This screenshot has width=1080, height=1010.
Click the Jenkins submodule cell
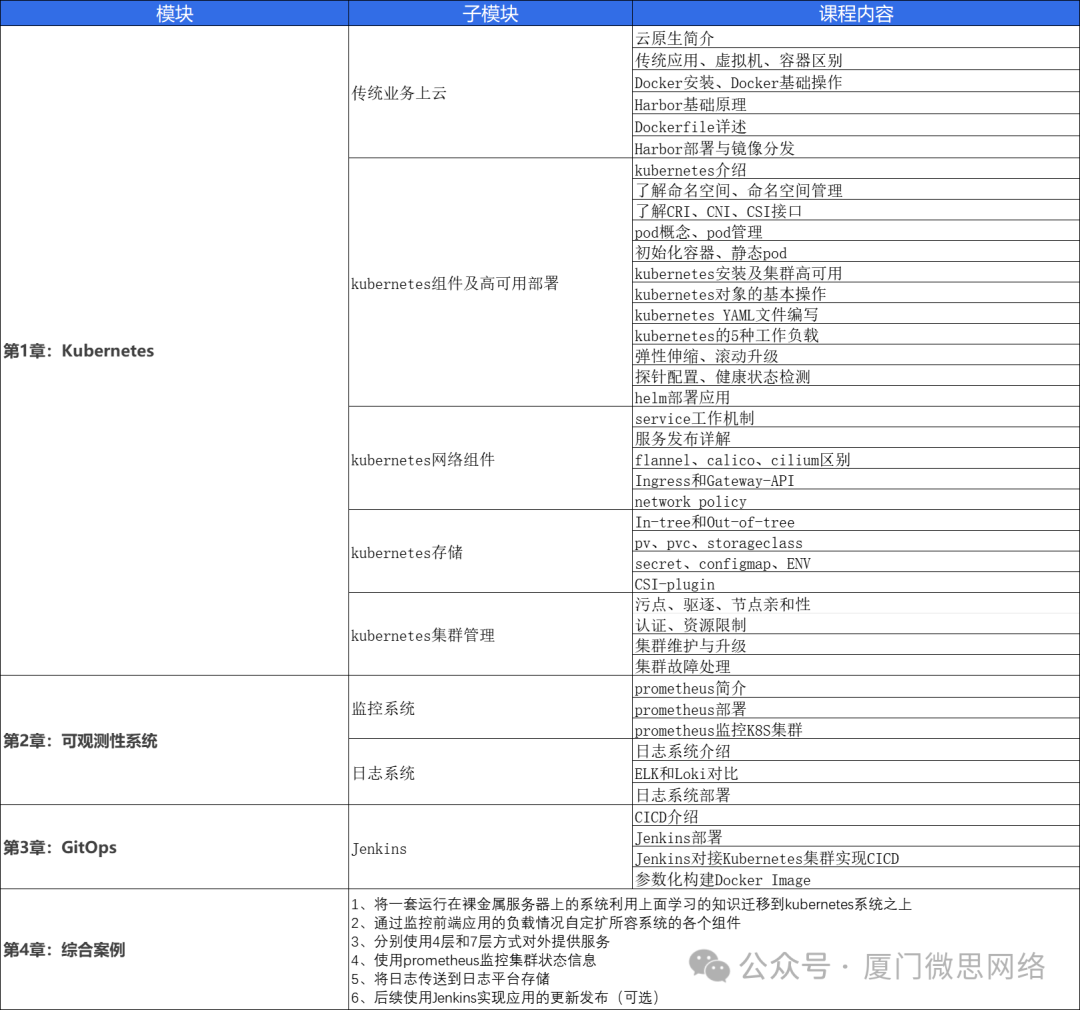click(490, 847)
